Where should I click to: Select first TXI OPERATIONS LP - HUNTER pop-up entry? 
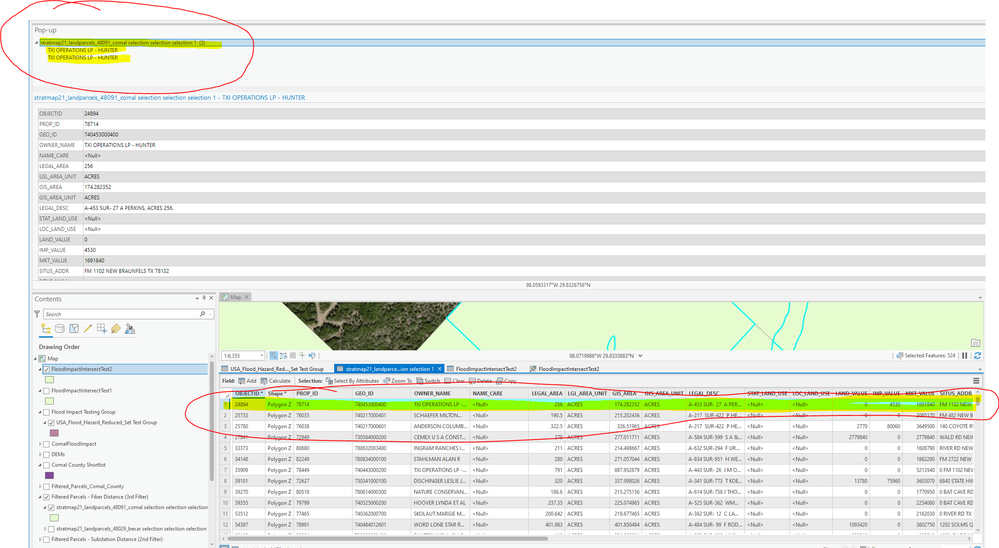click(83, 50)
